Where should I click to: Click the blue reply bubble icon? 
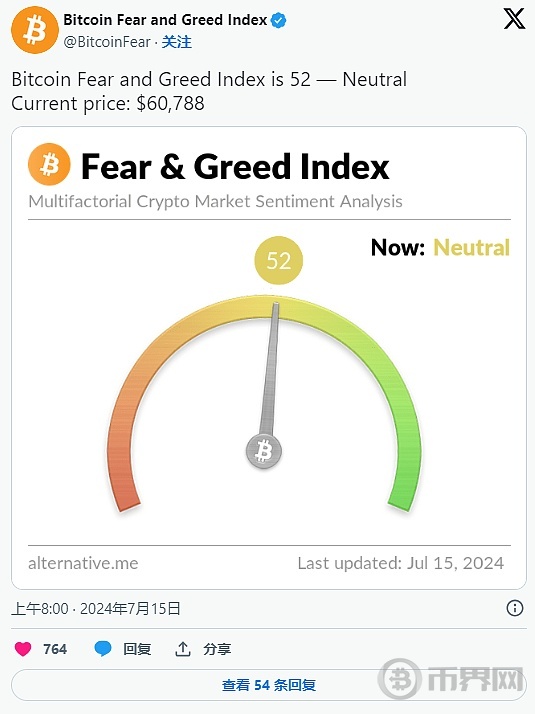(102, 648)
